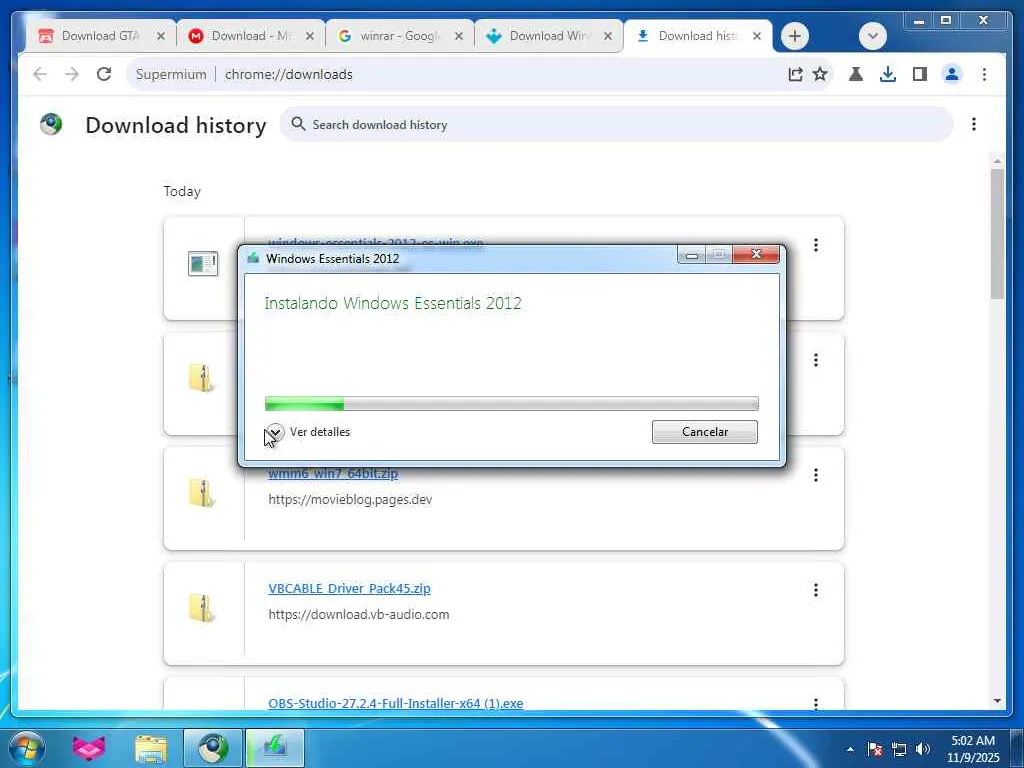Image resolution: width=1024 pixels, height=768 pixels.
Task: Go forward in browser history
Action: click(x=72, y=74)
